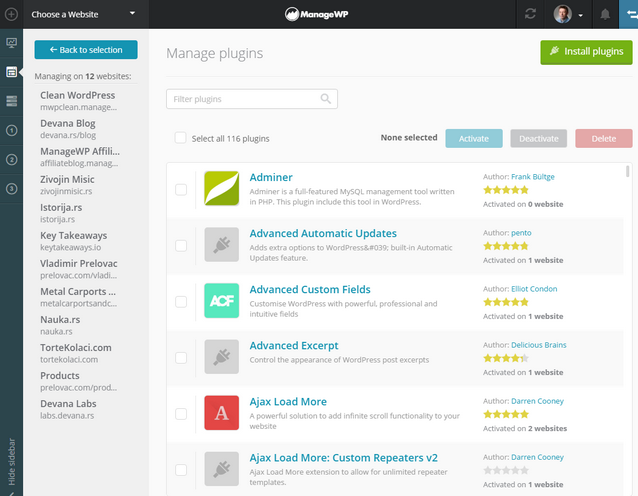Screen dimensions: 638x496
Task: Tick the Advanced Custom Fields checkbox
Action: pos(181,302)
